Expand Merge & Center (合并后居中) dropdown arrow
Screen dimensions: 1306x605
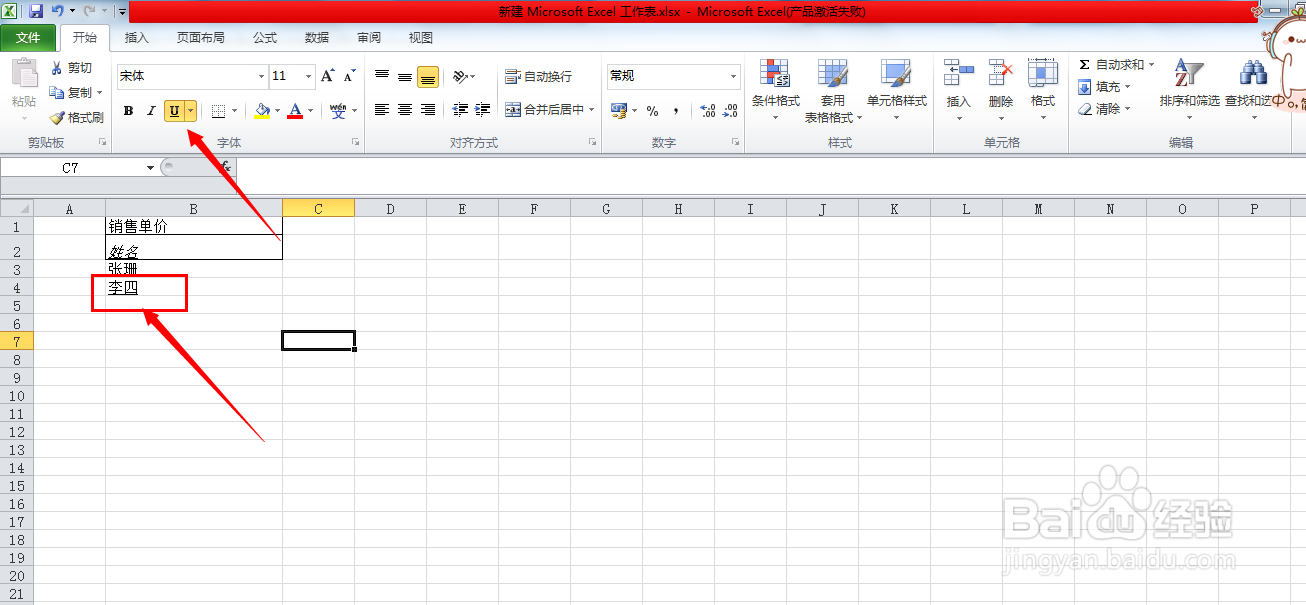click(591, 110)
